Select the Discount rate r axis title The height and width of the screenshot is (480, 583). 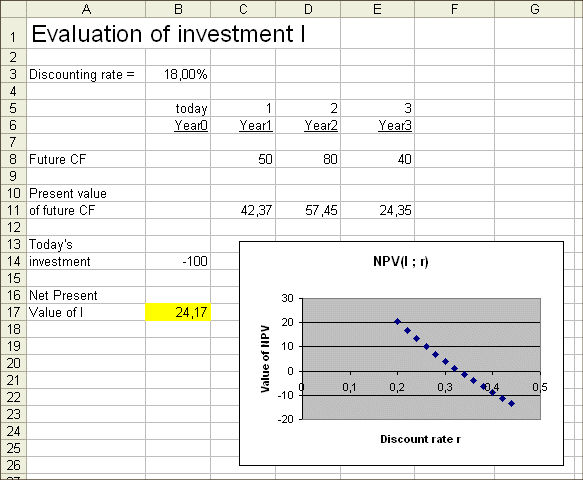click(420, 439)
